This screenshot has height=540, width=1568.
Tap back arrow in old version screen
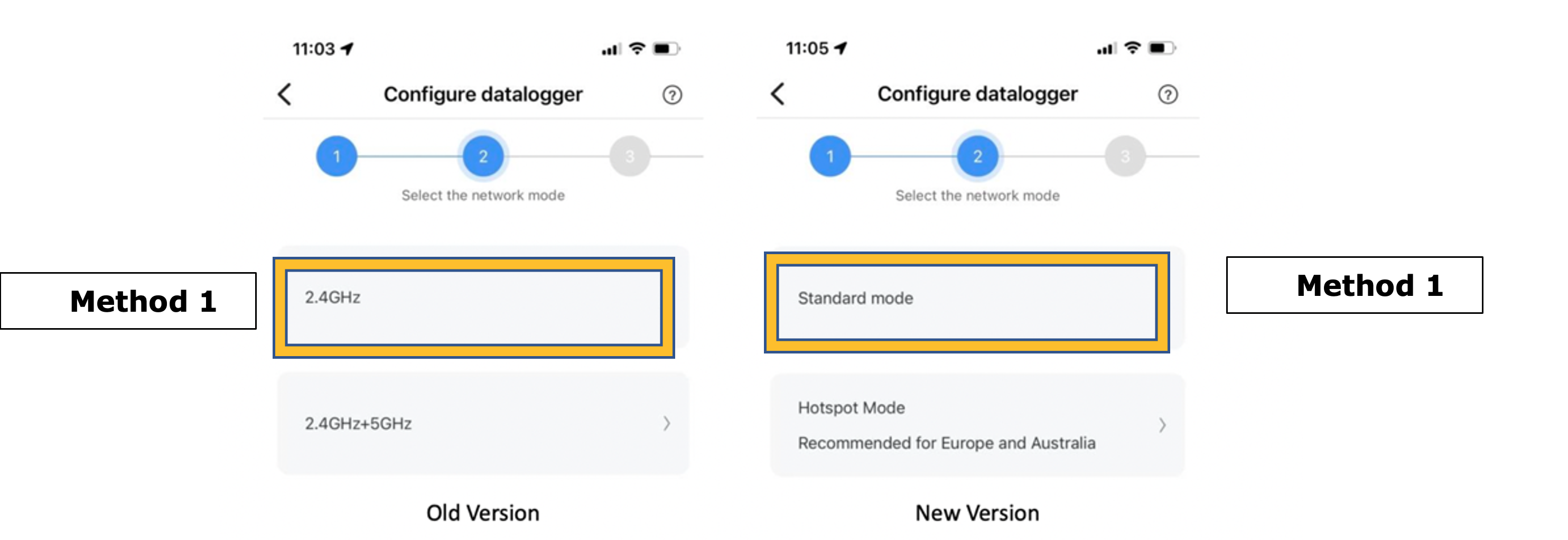click(x=285, y=95)
